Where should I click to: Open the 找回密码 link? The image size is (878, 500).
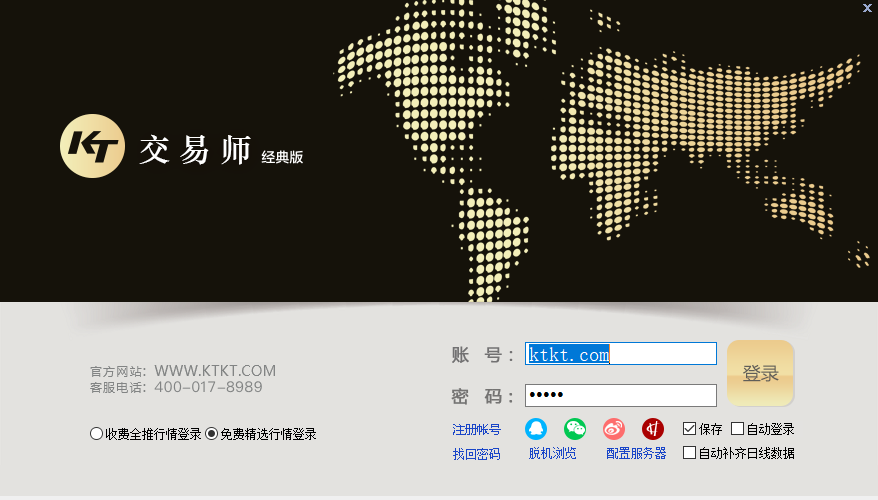(x=477, y=454)
